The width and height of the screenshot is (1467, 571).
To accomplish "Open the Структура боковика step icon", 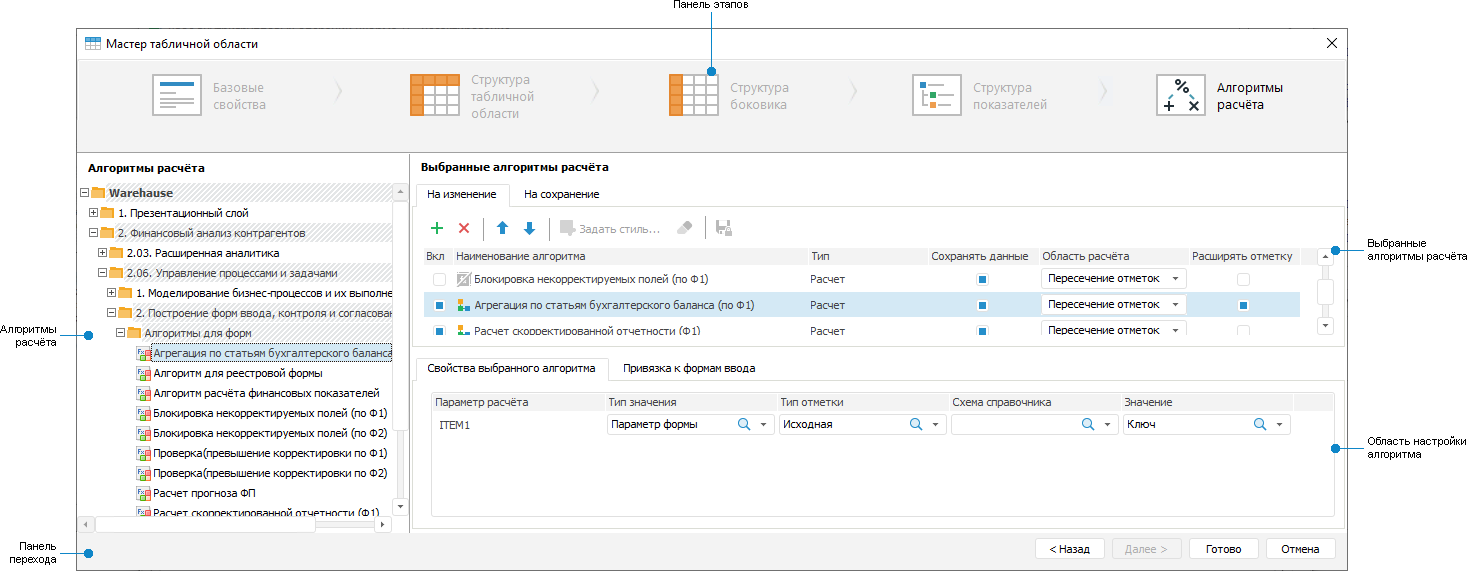I will coord(694,95).
